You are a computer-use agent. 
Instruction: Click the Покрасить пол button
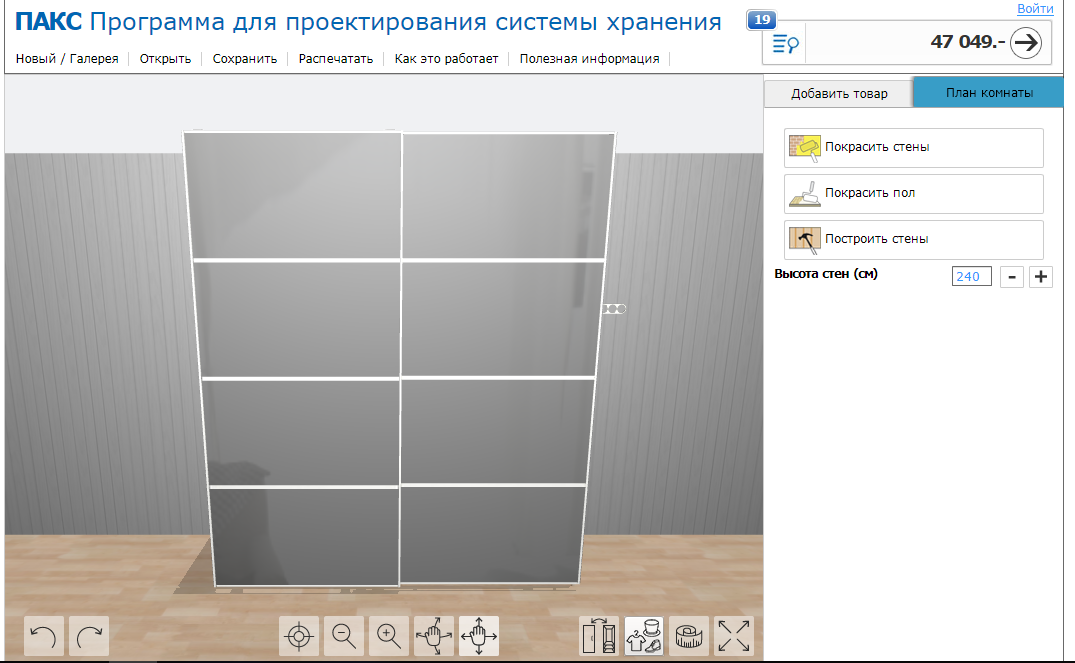914,193
